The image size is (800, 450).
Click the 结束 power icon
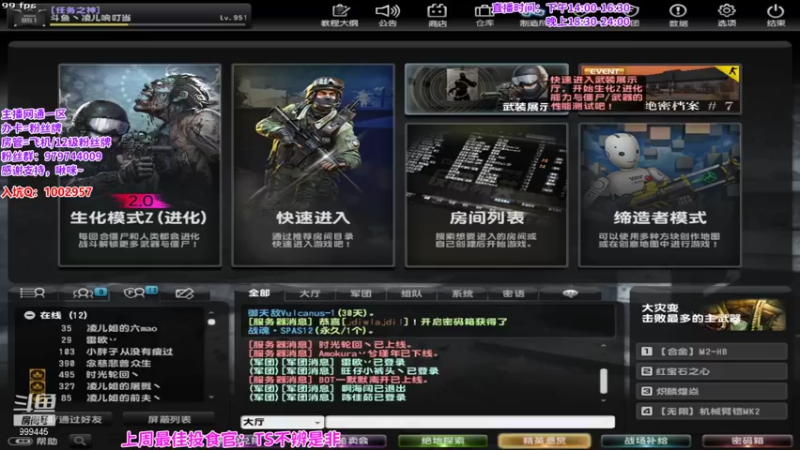(775, 15)
